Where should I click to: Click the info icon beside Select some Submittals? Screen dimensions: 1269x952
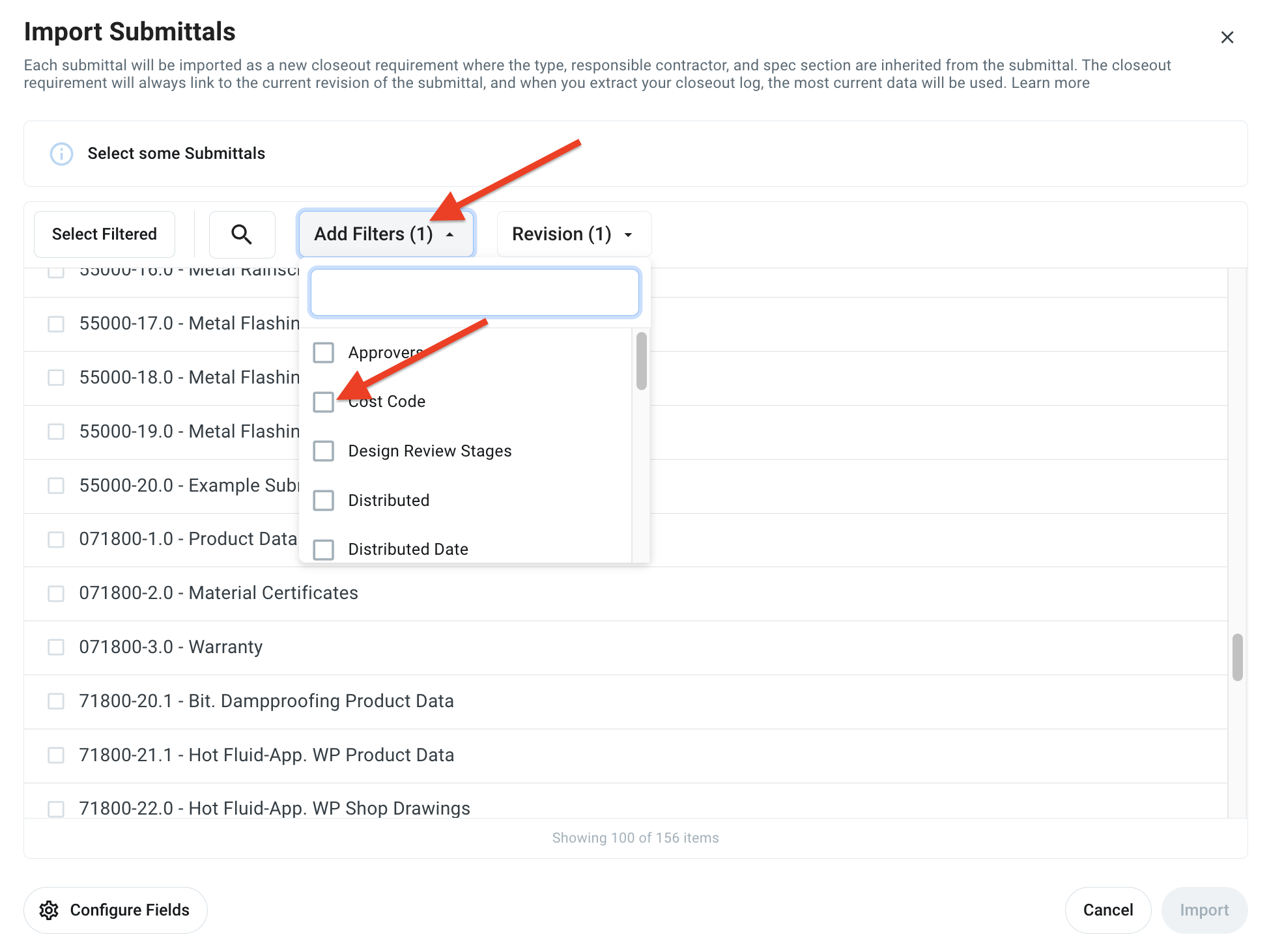pyautogui.click(x=61, y=154)
